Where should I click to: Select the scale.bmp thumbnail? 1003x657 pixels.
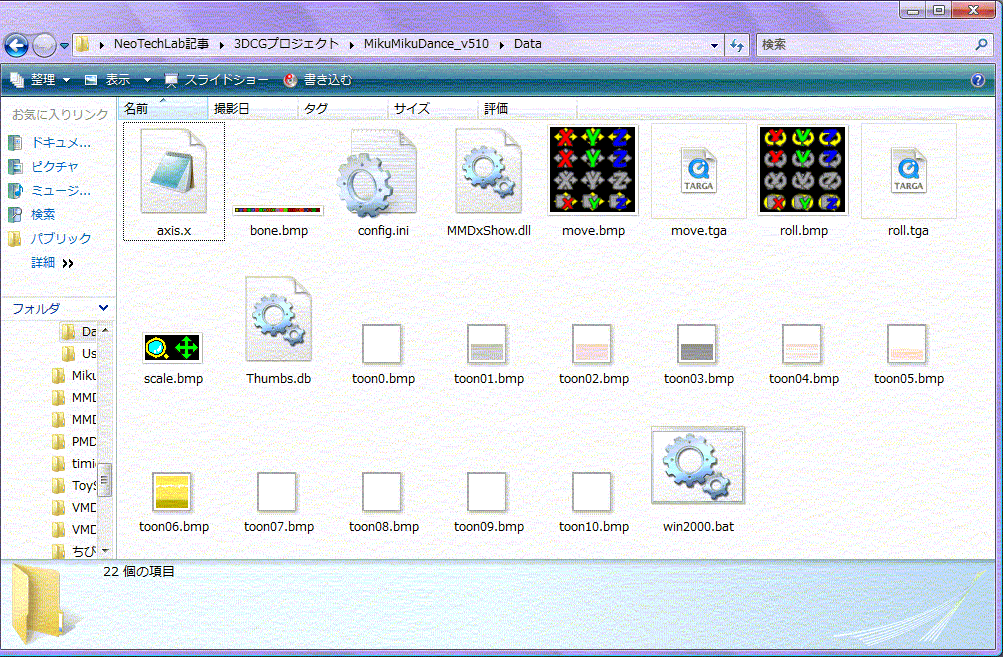point(173,348)
